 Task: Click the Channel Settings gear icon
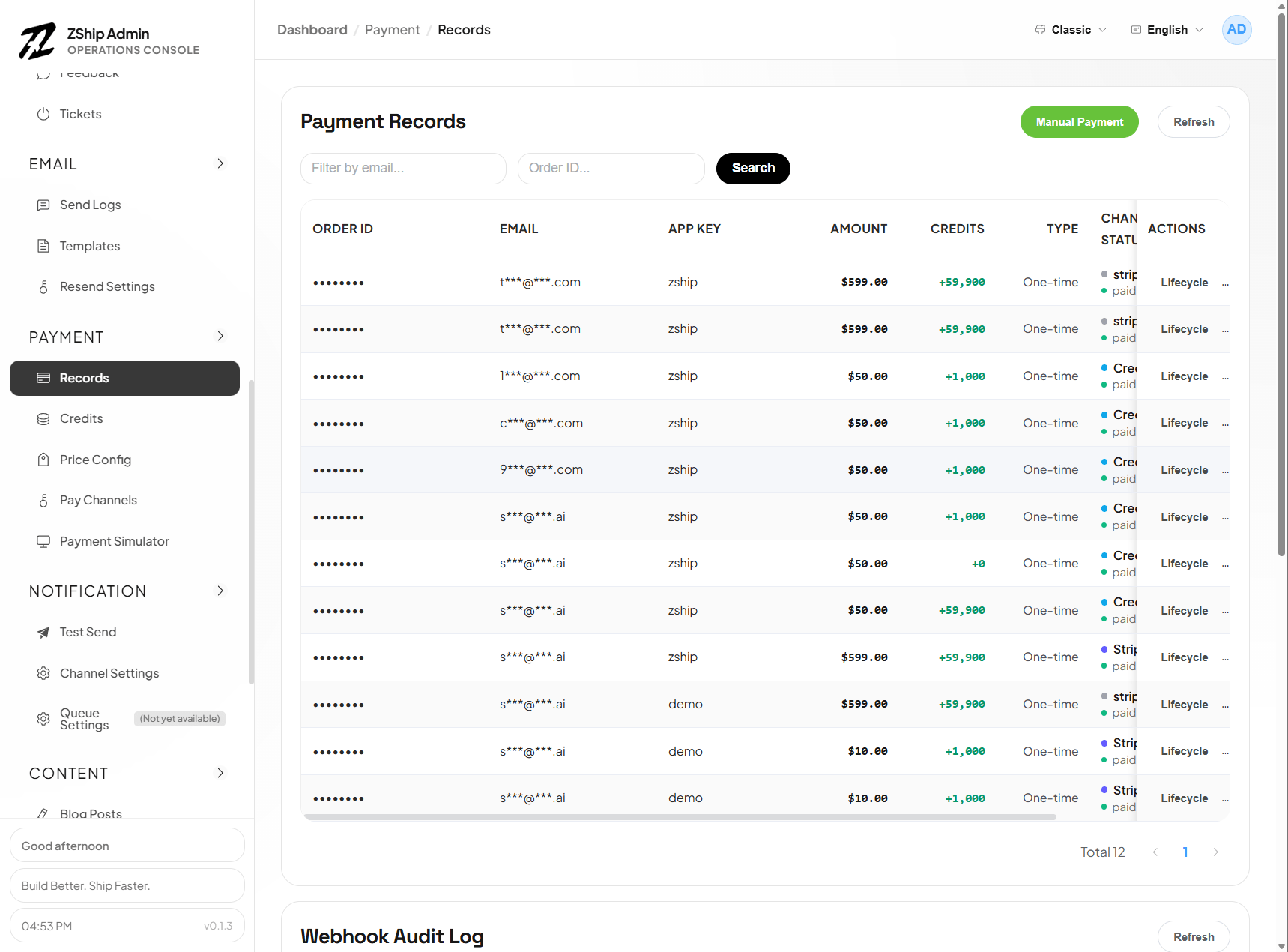pyautogui.click(x=43, y=673)
